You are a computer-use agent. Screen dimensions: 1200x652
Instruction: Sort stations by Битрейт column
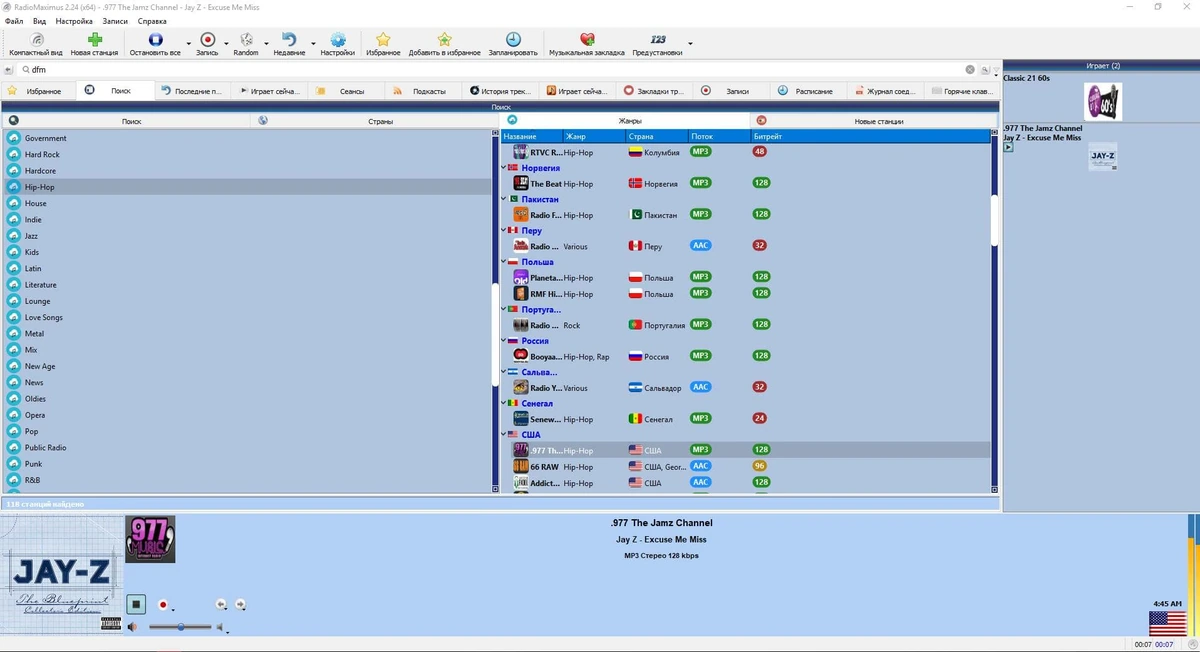(870, 136)
